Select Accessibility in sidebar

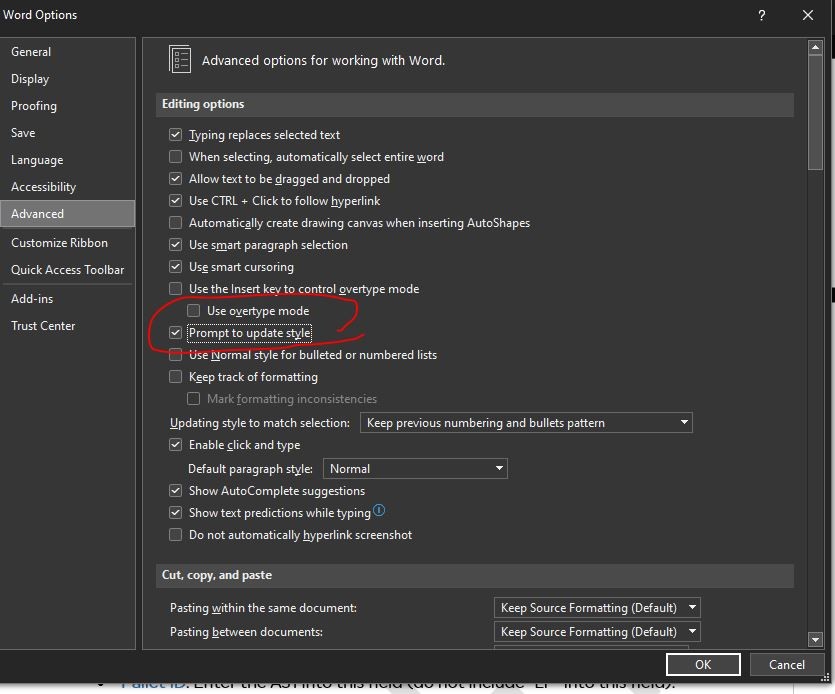(68, 187)
